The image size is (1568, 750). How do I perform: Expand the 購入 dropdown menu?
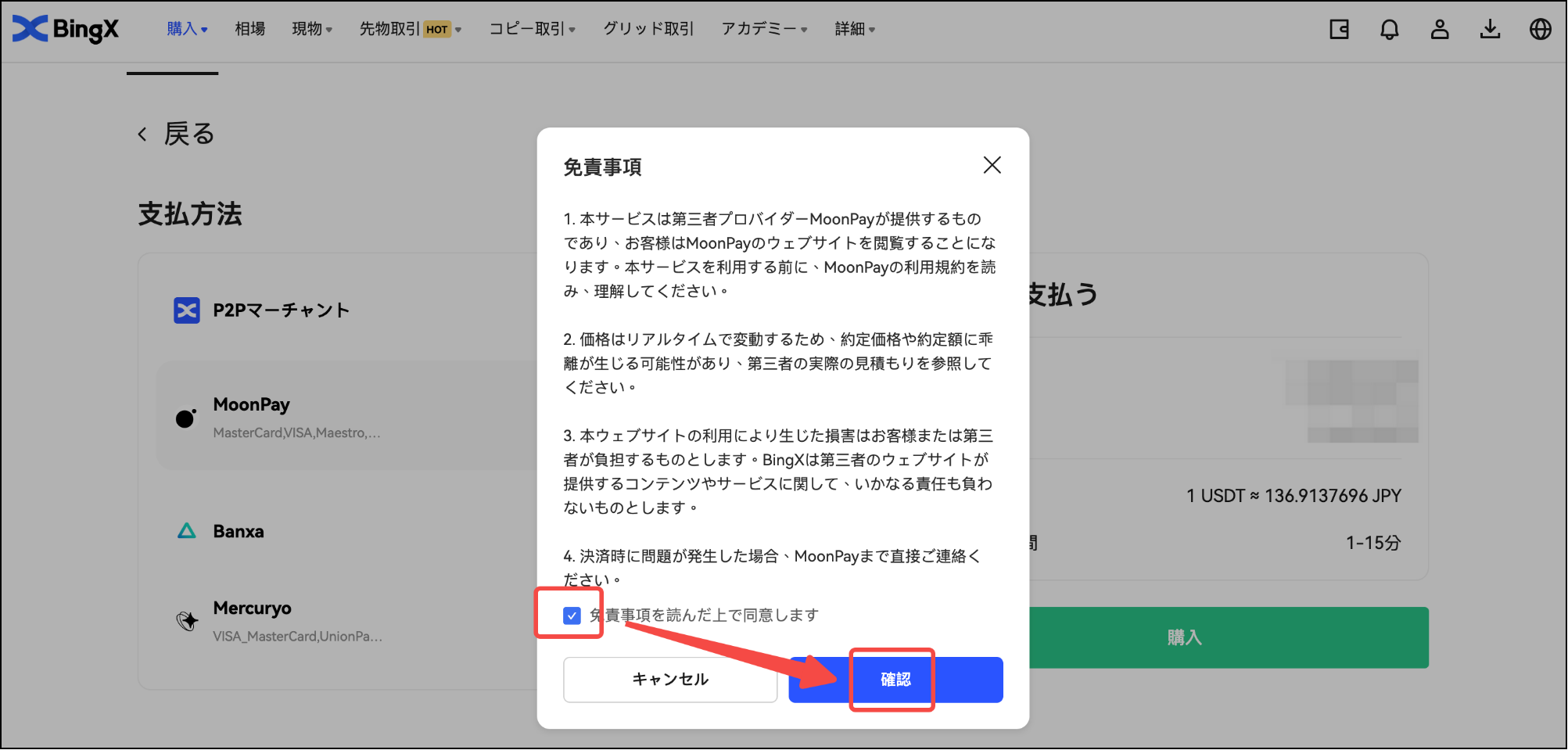(x=187, y=29)
